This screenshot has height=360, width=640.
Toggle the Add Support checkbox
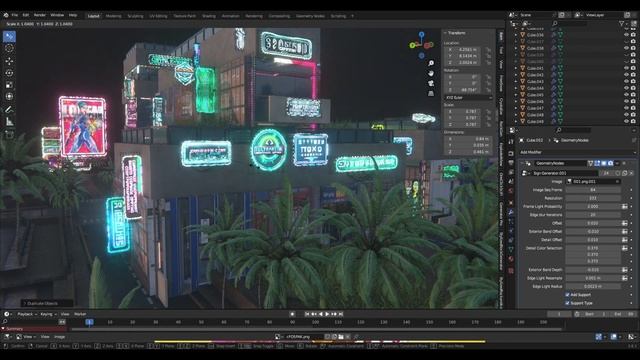click(567, 295)
